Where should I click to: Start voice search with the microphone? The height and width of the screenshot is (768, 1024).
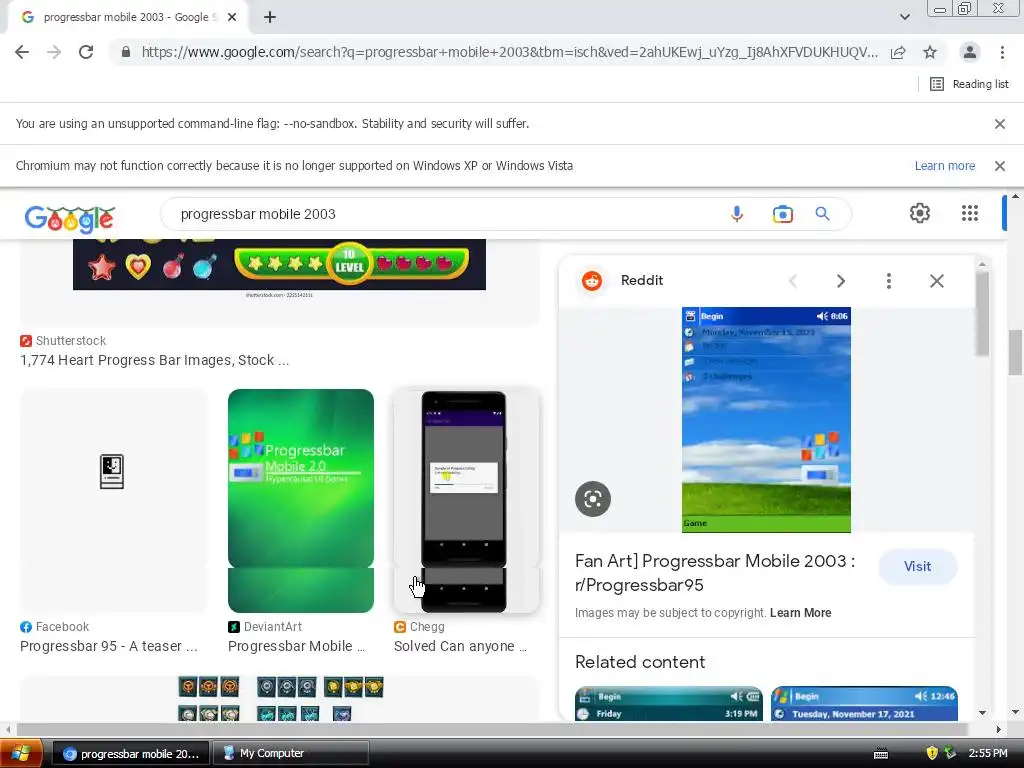(x=737, y=214)
